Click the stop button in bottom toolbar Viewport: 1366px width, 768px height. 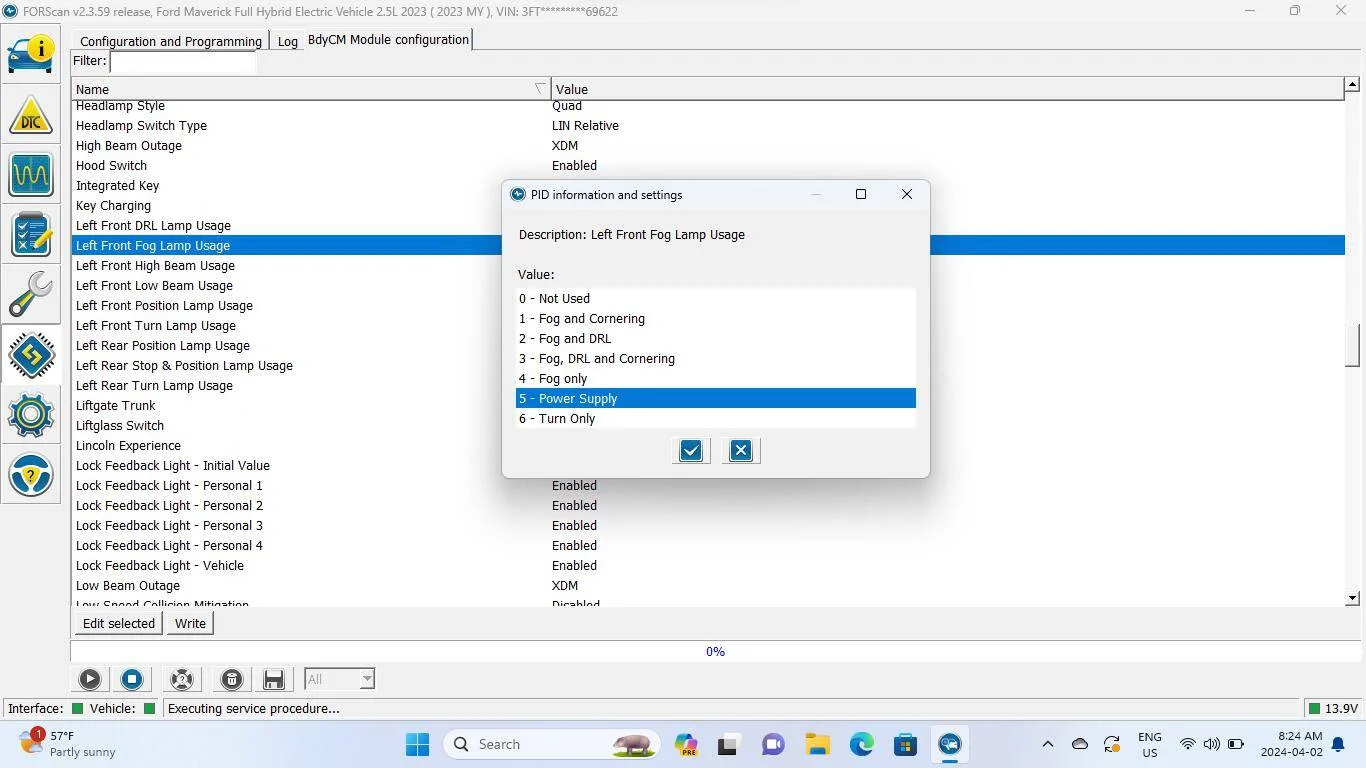[132, 679]
